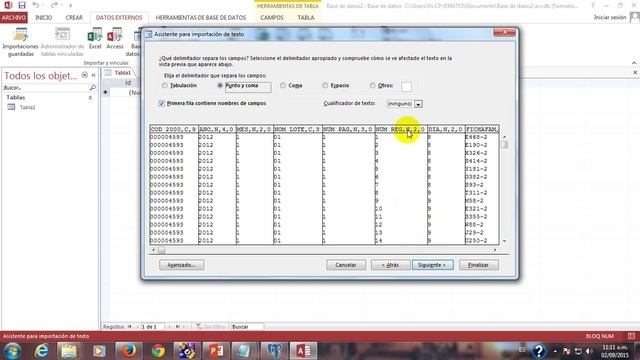Screen dimensions: 640x360
Task: Switch to HERRAMIENTAS DE BASE DE DATOS tab
Action: pos(201,18)
